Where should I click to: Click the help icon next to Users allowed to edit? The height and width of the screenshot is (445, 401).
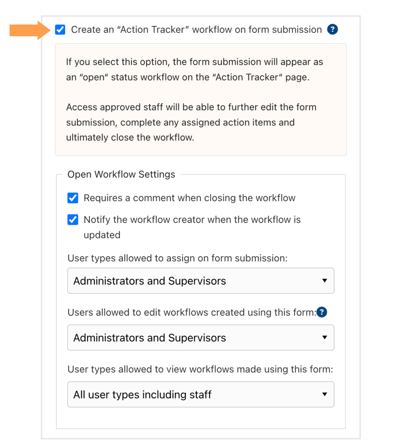322,312
